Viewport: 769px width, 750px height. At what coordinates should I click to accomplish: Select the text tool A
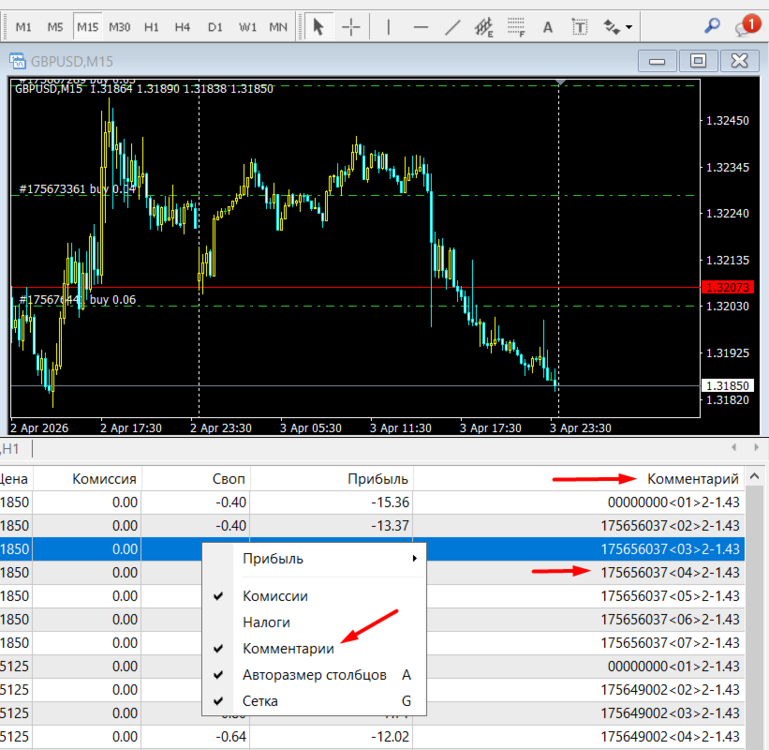(x=548, y=26)
